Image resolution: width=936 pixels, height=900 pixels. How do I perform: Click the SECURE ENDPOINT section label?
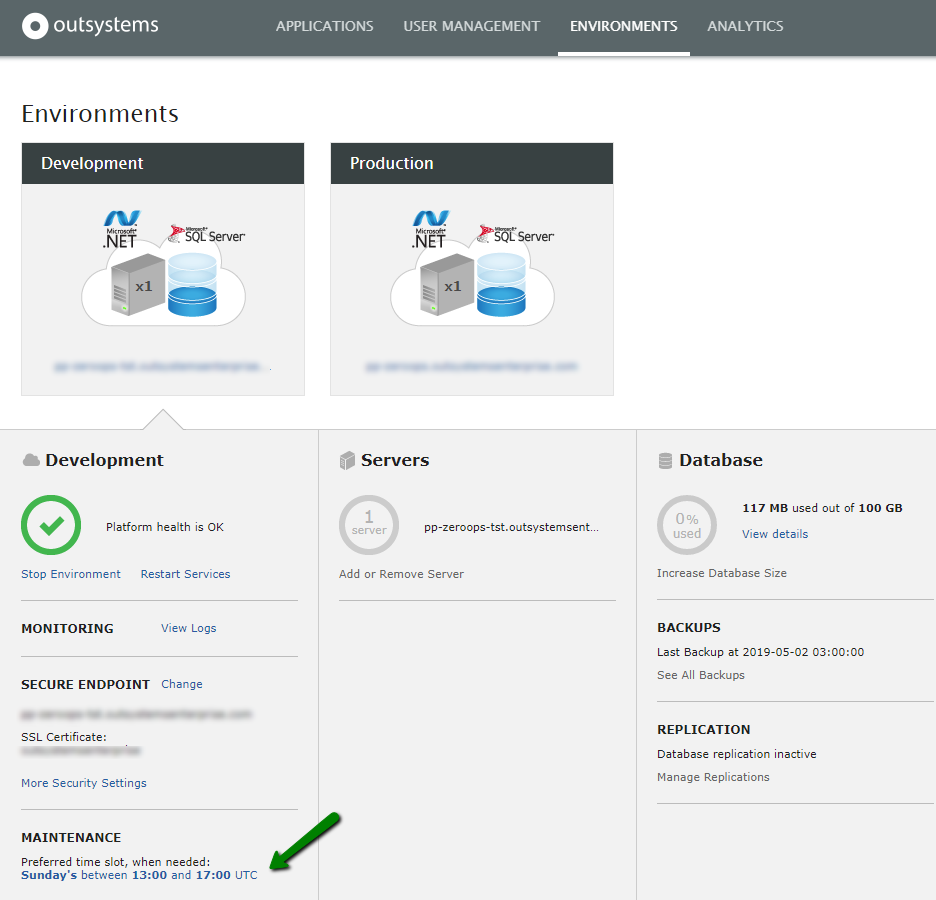(x=85, y=685)
